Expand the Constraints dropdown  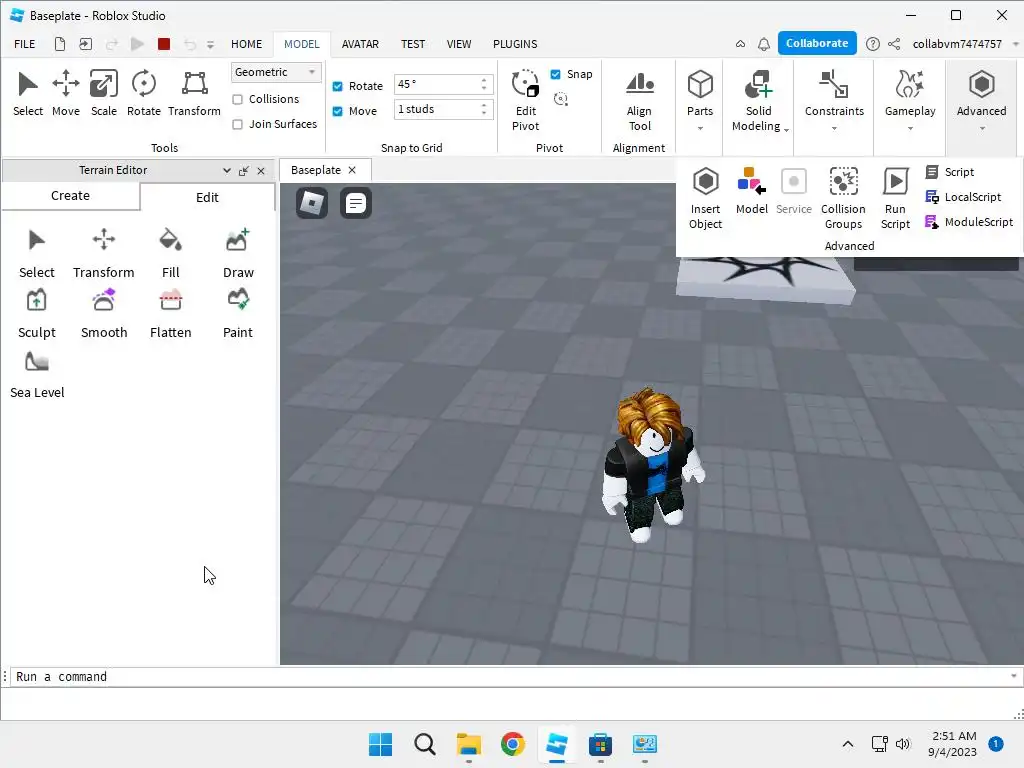click(x=834, y=129)
